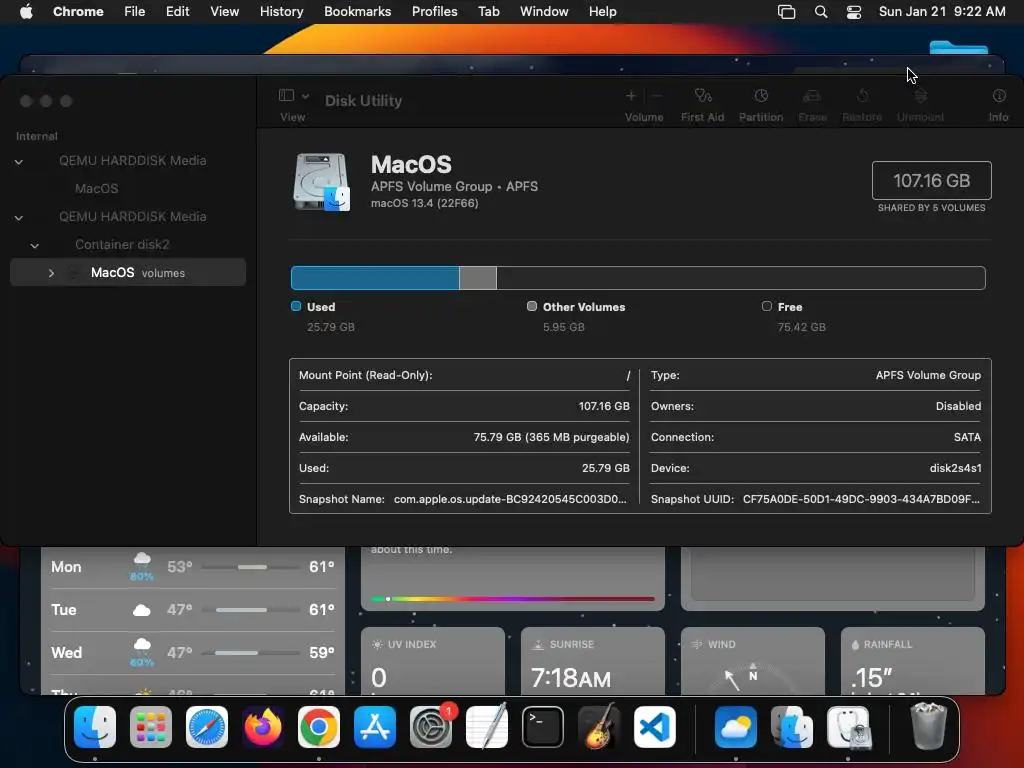Click the MacOS disk drive thumbnail
1024x768 pixels.
pyautogui.click(x=321, y=182)
